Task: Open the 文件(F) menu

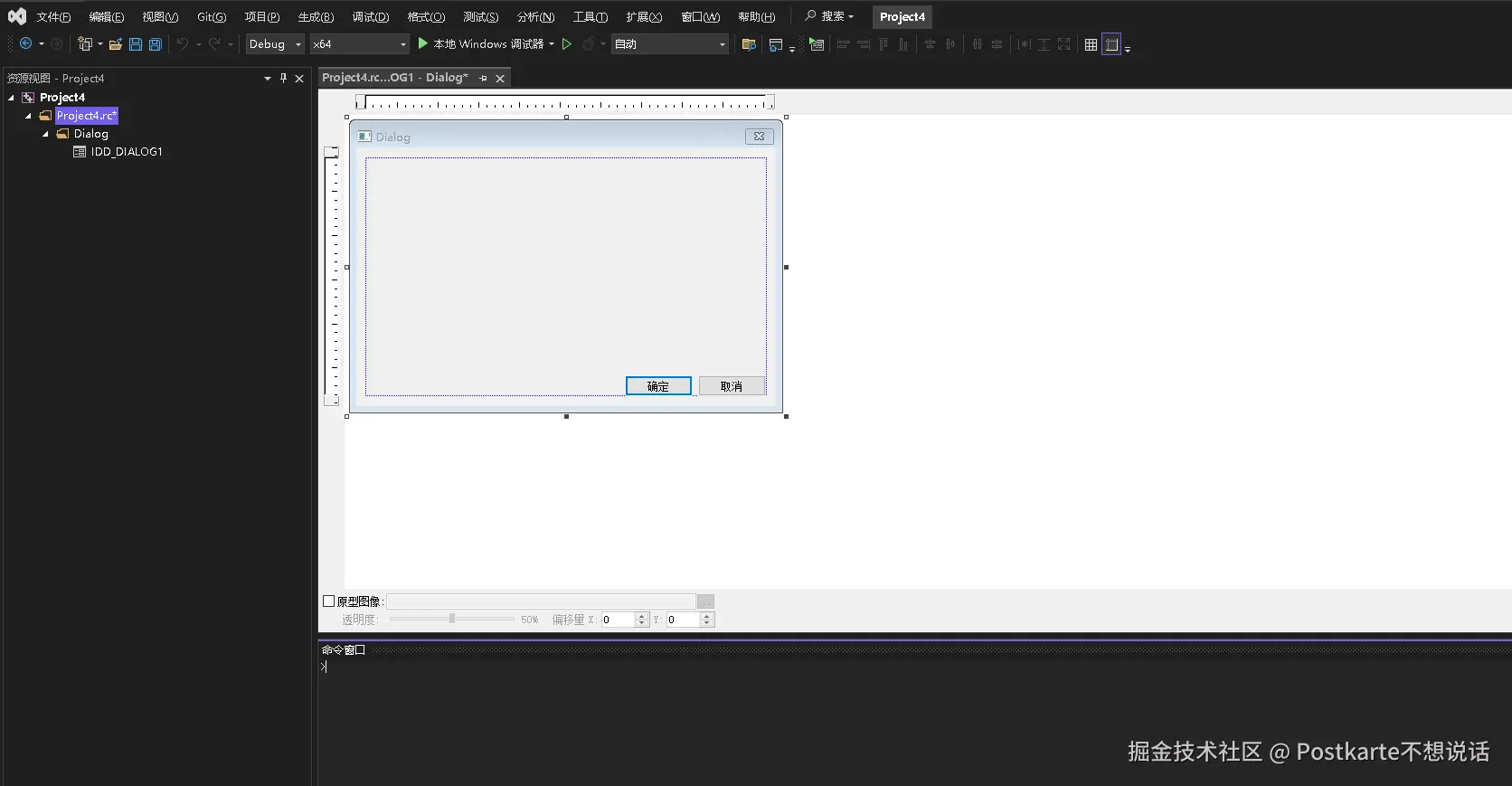Action: (53, 17)
